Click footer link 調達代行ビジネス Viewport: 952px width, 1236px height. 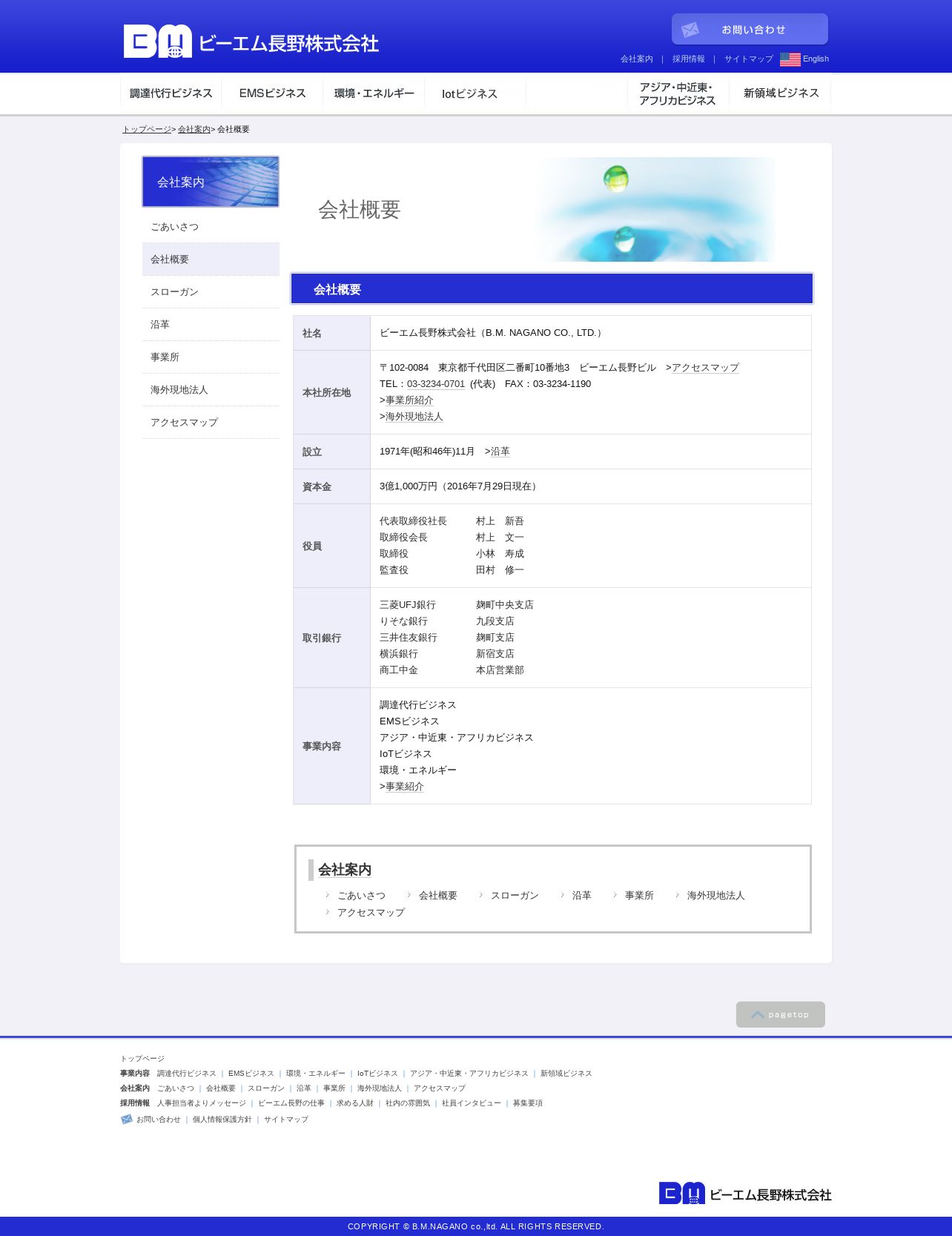click(187, 1074)
